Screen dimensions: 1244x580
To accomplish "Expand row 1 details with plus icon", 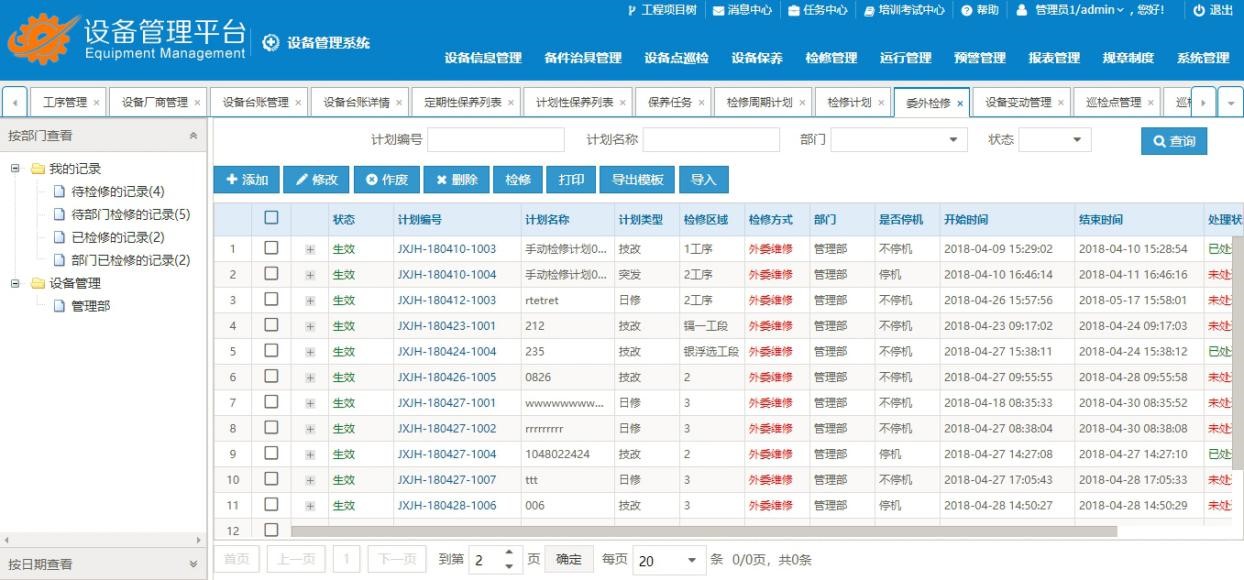I will (310, 249).
